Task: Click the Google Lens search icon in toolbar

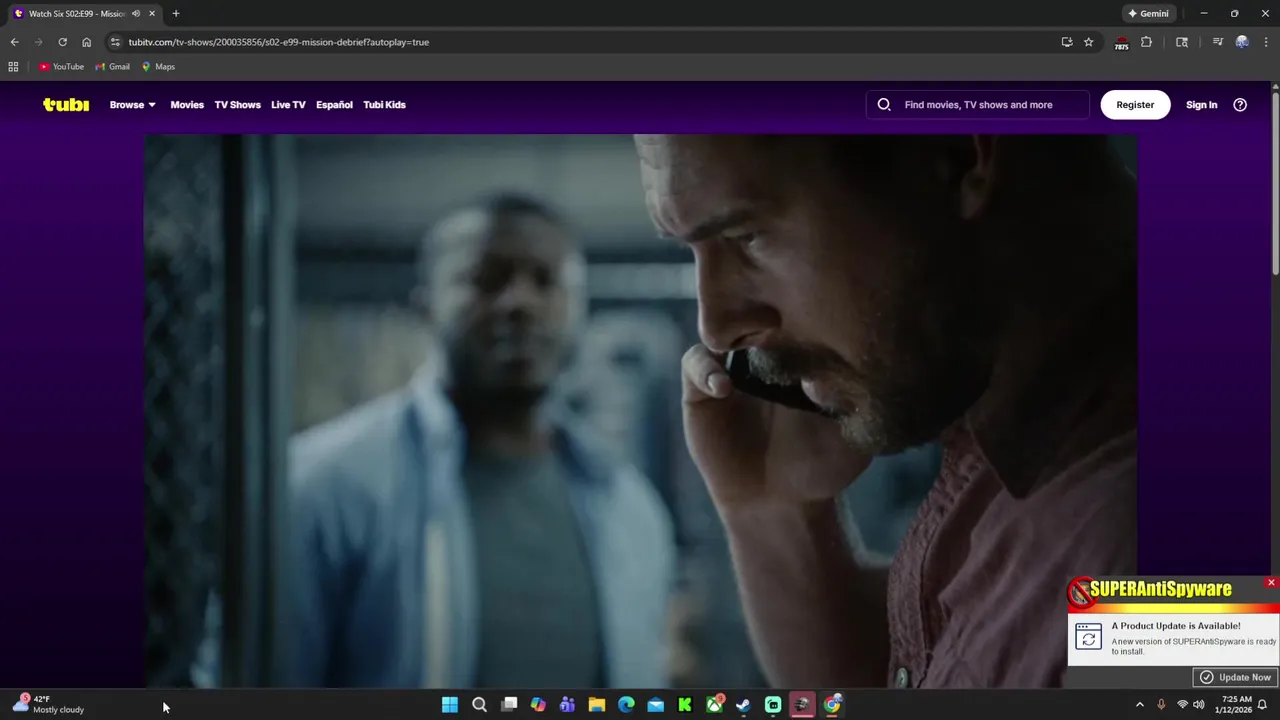Action: (x=1181, y=42)
